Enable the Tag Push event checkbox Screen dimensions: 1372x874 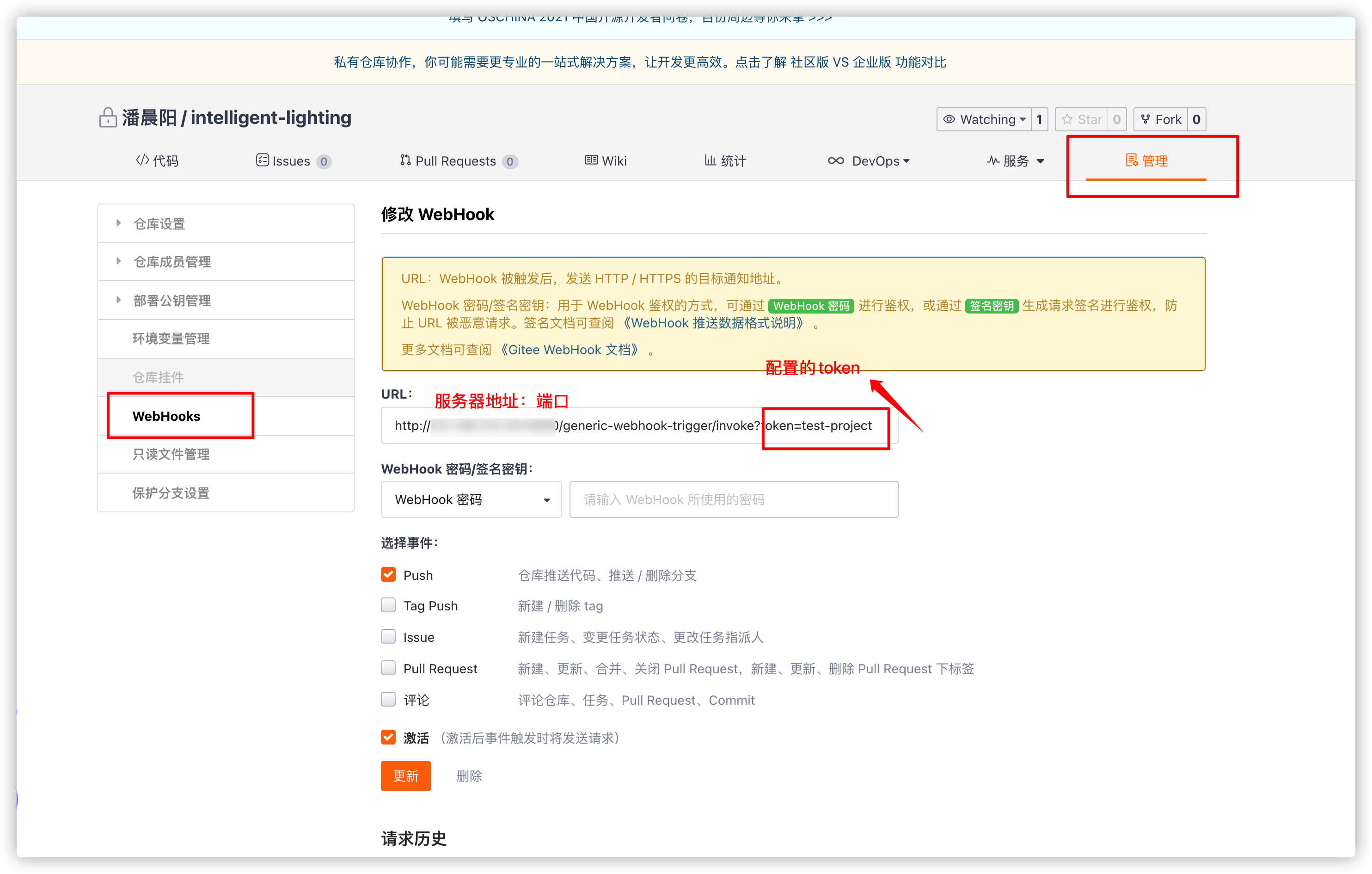(388, 605)
